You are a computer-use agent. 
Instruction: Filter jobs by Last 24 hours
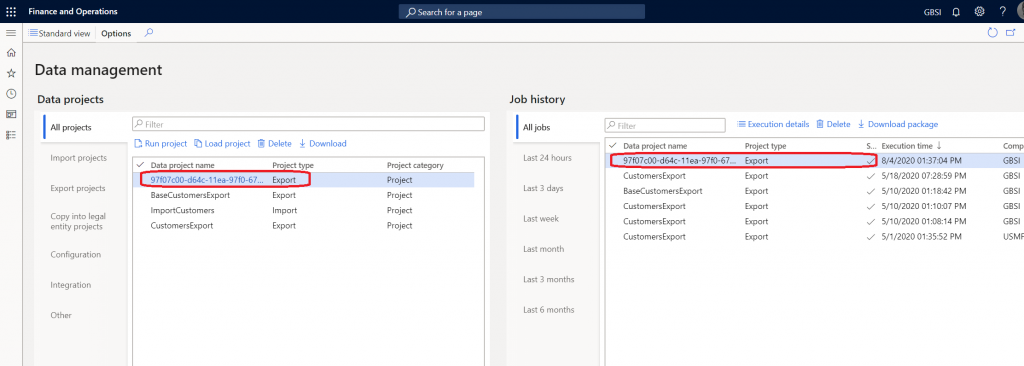tap(547, 158)
